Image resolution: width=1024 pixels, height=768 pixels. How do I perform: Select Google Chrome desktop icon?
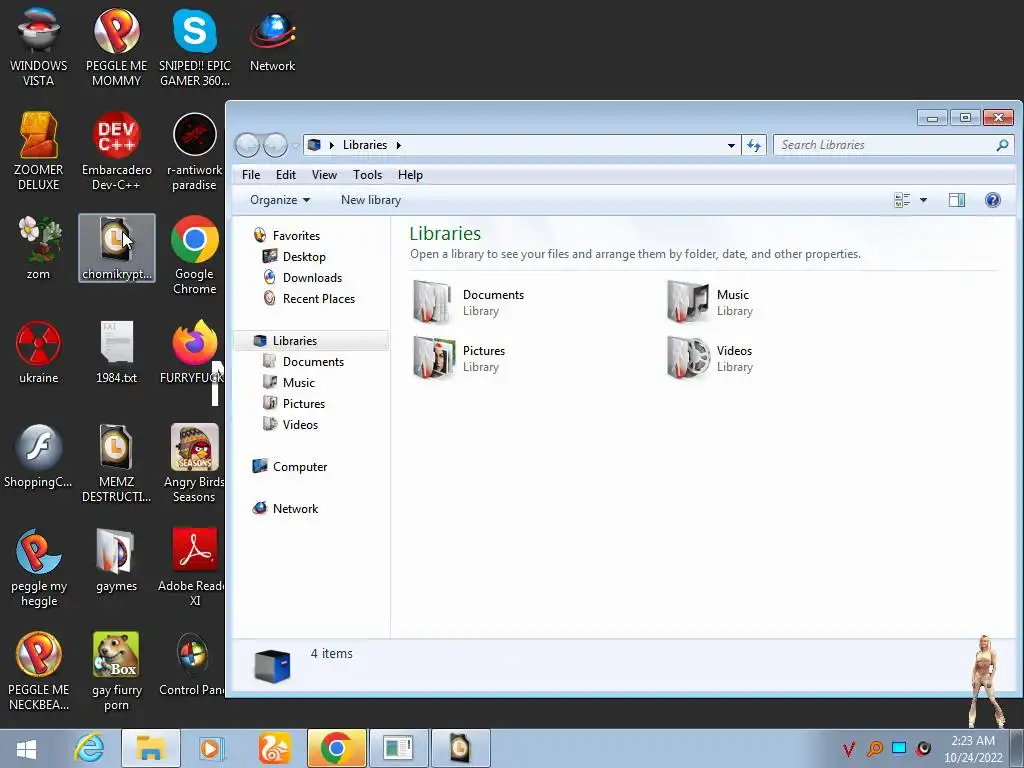pos(195,255)
